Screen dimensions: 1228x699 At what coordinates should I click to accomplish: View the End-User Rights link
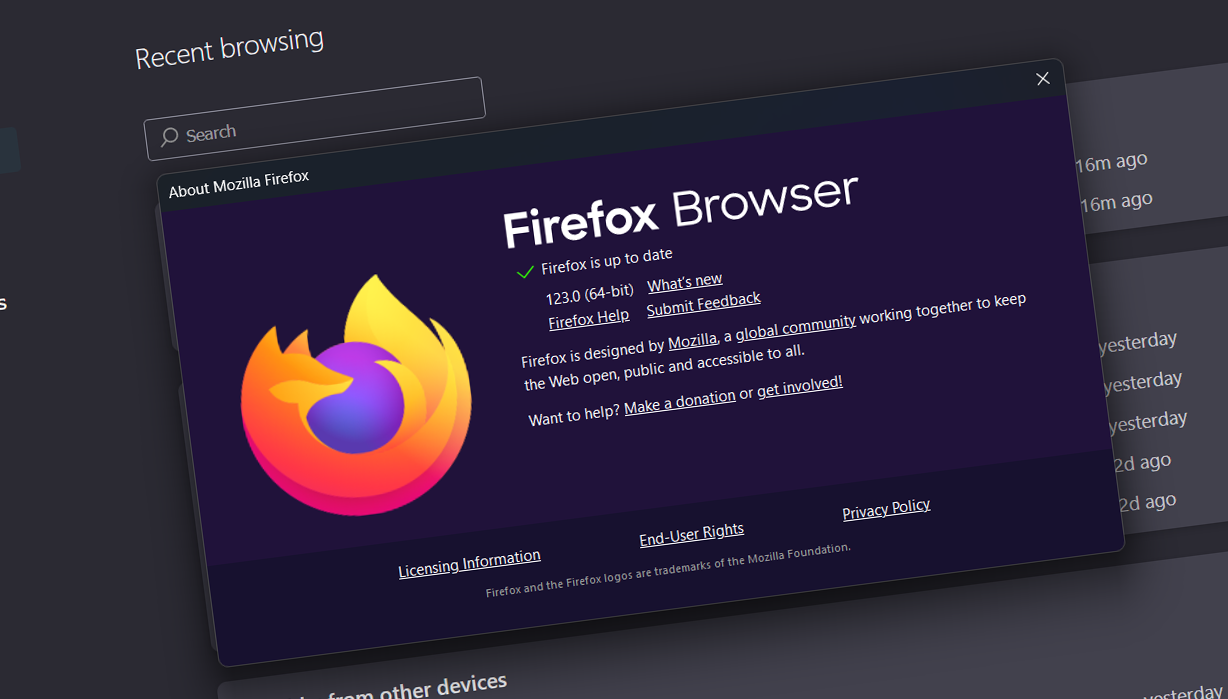coord(691,535)
